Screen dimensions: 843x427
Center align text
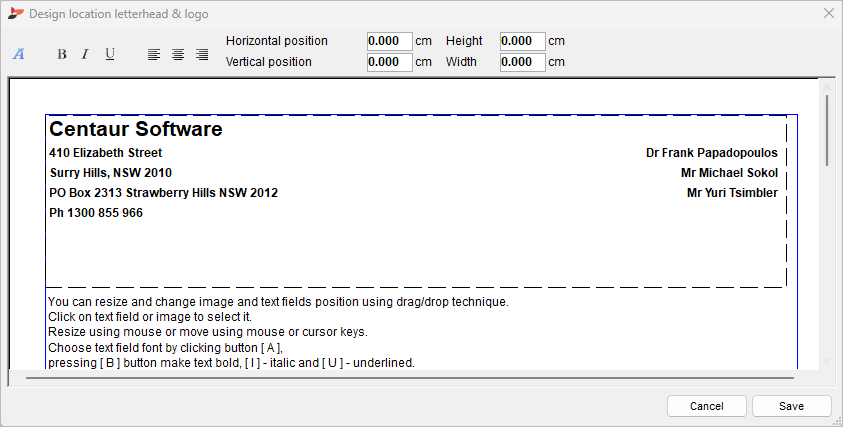click(178, 54)
